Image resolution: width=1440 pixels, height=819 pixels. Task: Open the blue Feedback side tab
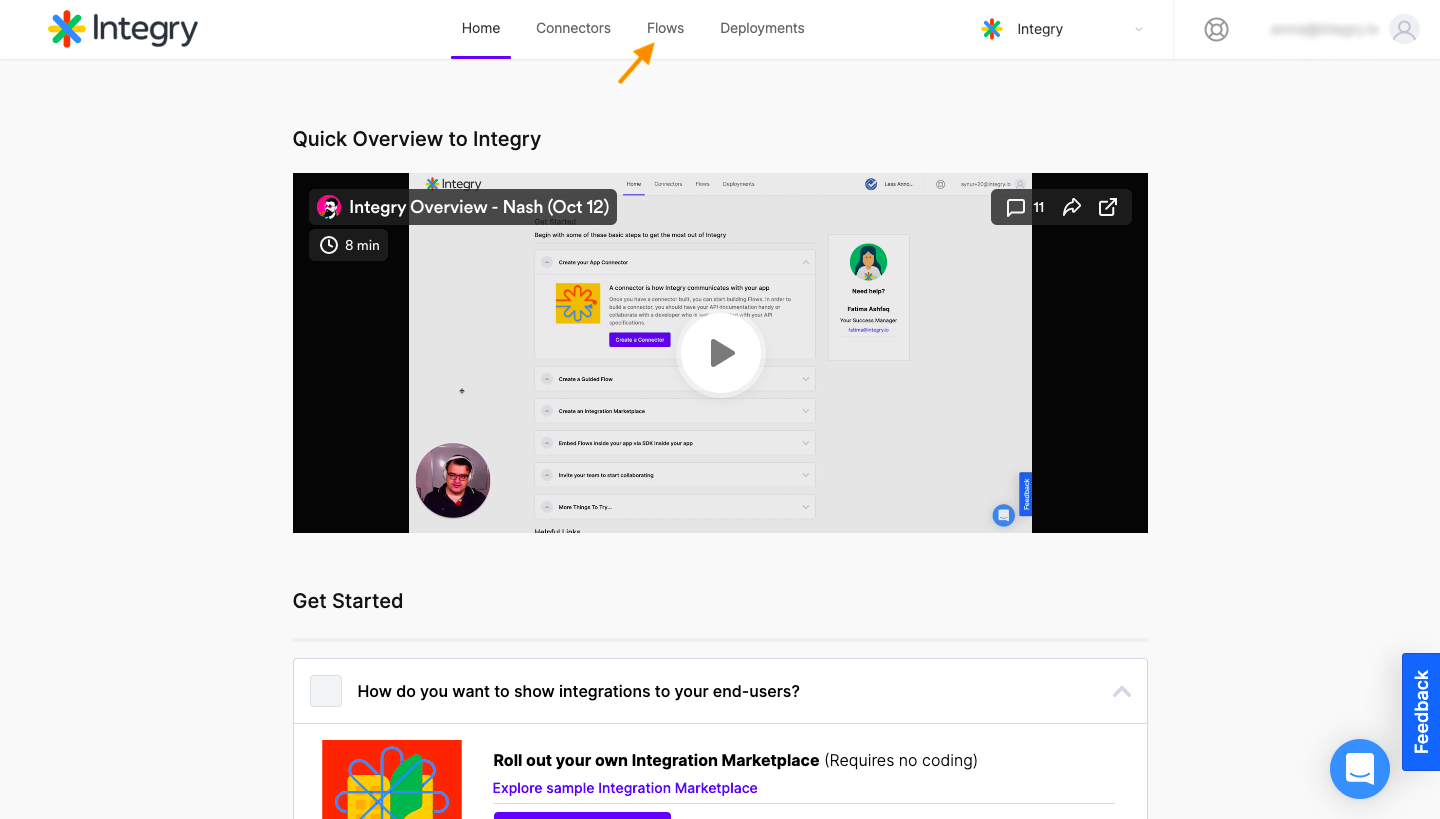pyautogui.click(x=1421, y=712)
